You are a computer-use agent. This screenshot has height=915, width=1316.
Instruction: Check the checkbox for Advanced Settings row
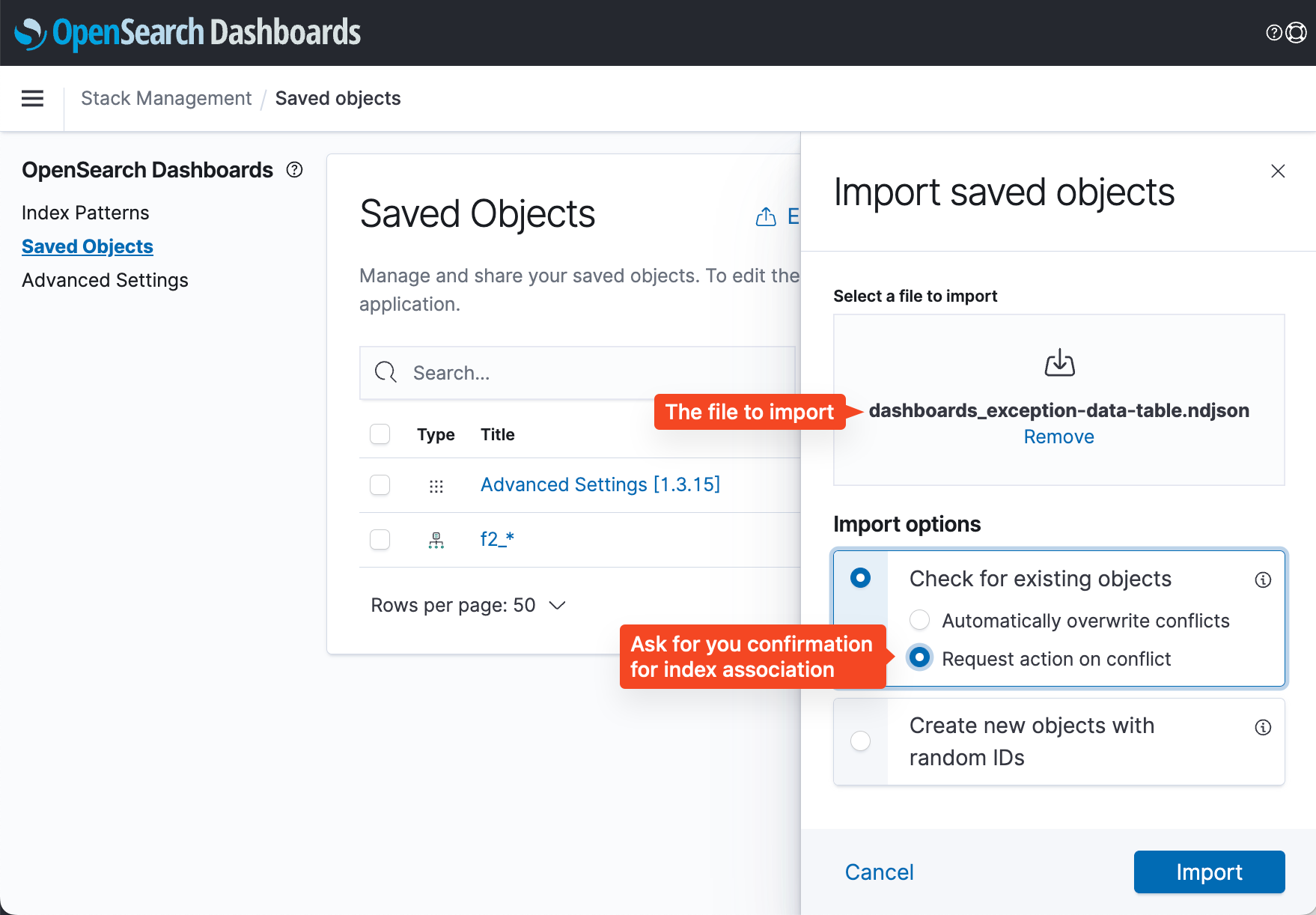pyautogui.click(x=380, y=485)
